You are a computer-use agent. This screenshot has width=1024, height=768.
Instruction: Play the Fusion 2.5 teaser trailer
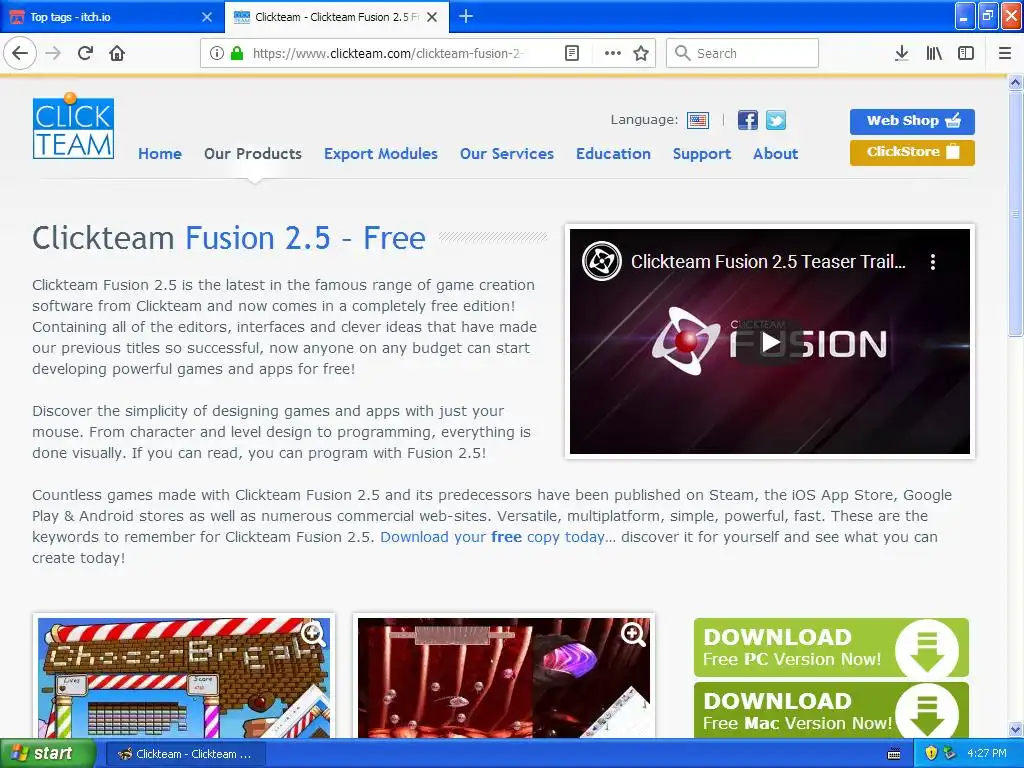pos(770,342)
